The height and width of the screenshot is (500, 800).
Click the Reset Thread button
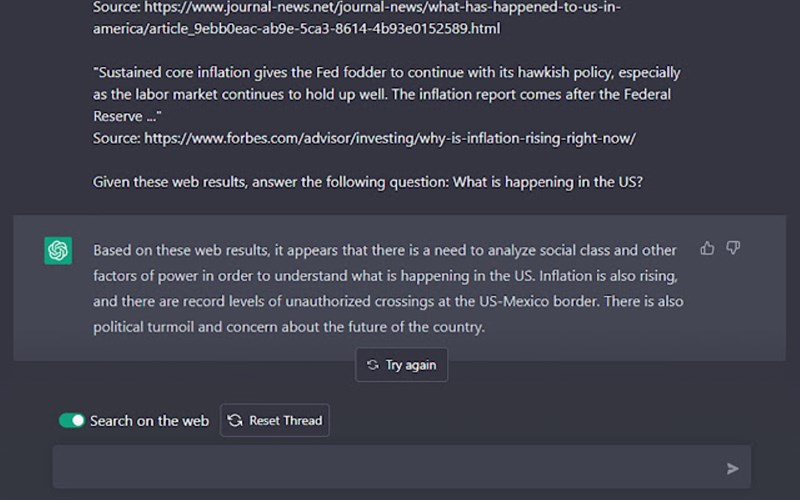coord(275,421)
